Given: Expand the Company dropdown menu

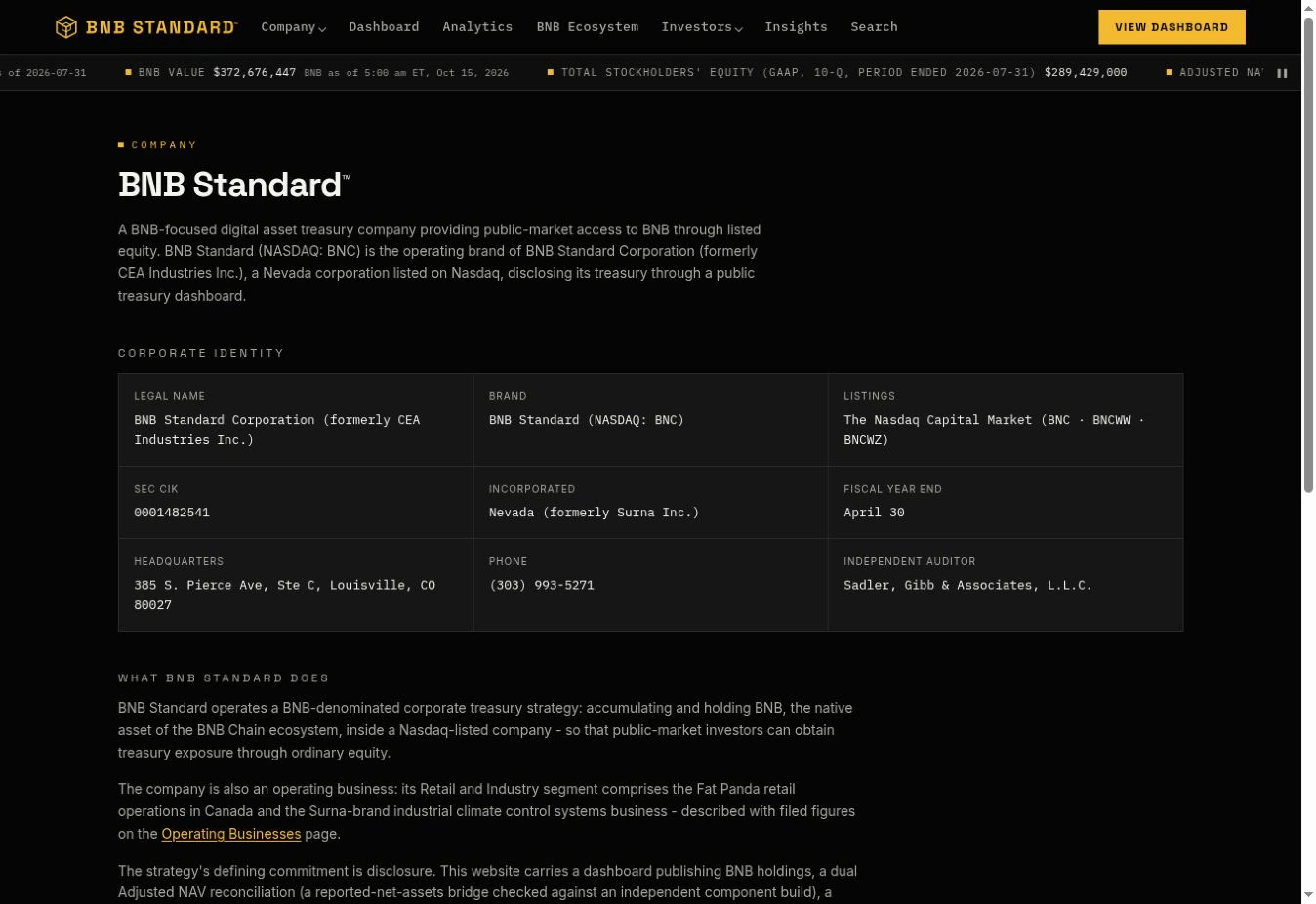Looking at the screenshot, I should click(293, 27).
